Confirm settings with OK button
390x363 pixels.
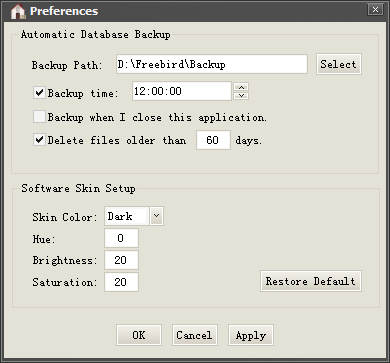click(x=139, y=335)
